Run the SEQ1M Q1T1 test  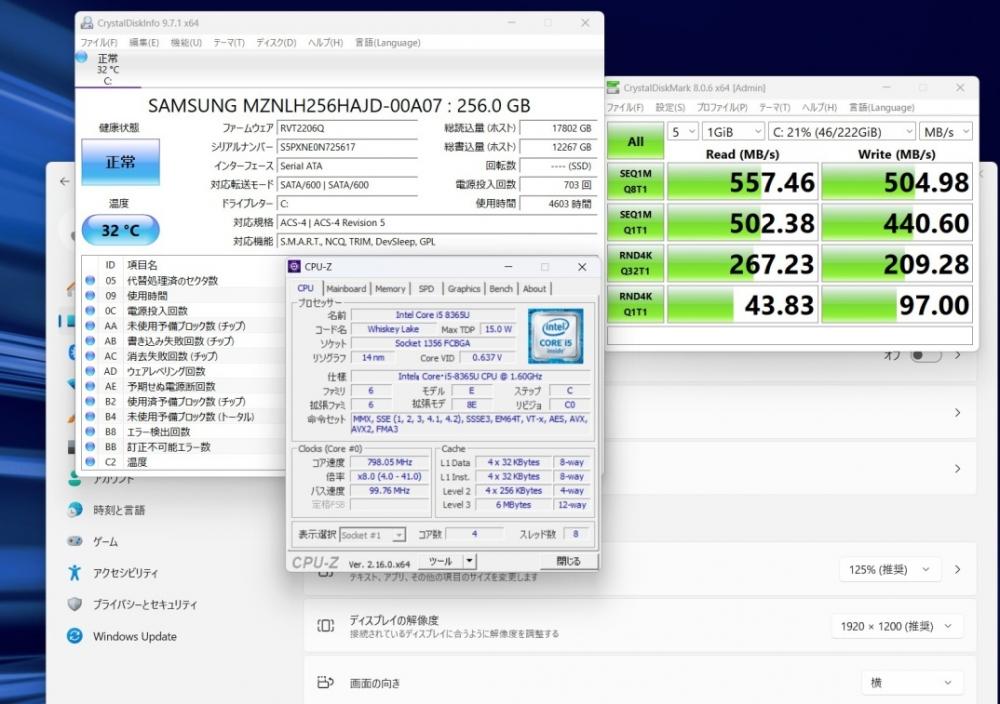tap(635, 223)
